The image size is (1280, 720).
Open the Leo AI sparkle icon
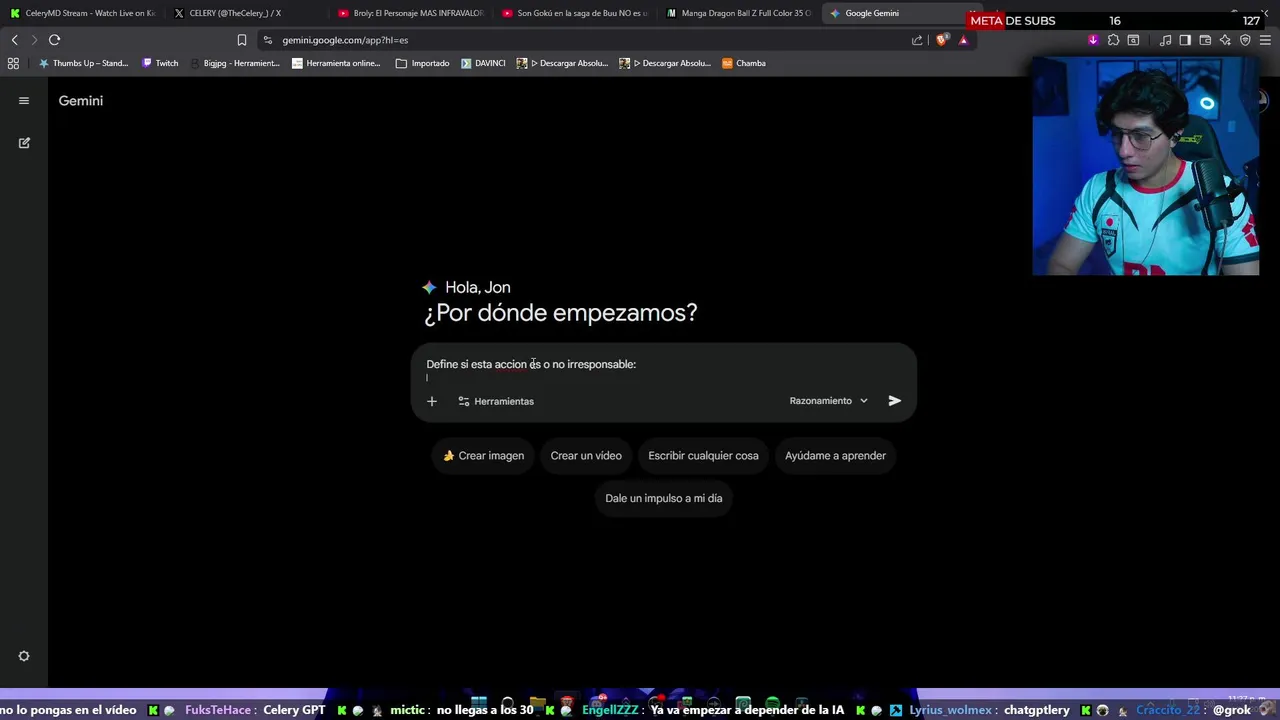1225,40
